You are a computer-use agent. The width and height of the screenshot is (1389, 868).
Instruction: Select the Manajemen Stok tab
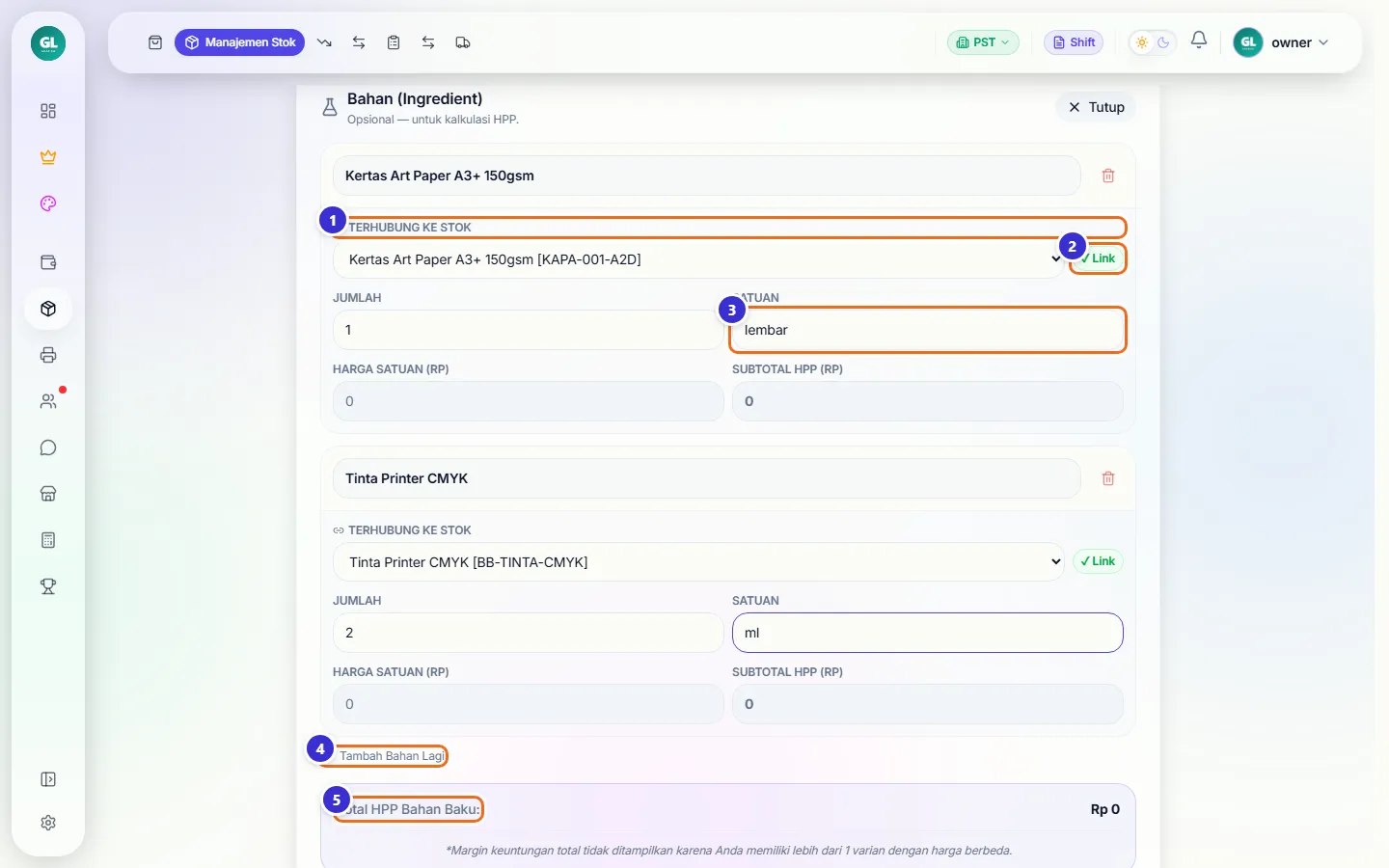pos(239,42)
